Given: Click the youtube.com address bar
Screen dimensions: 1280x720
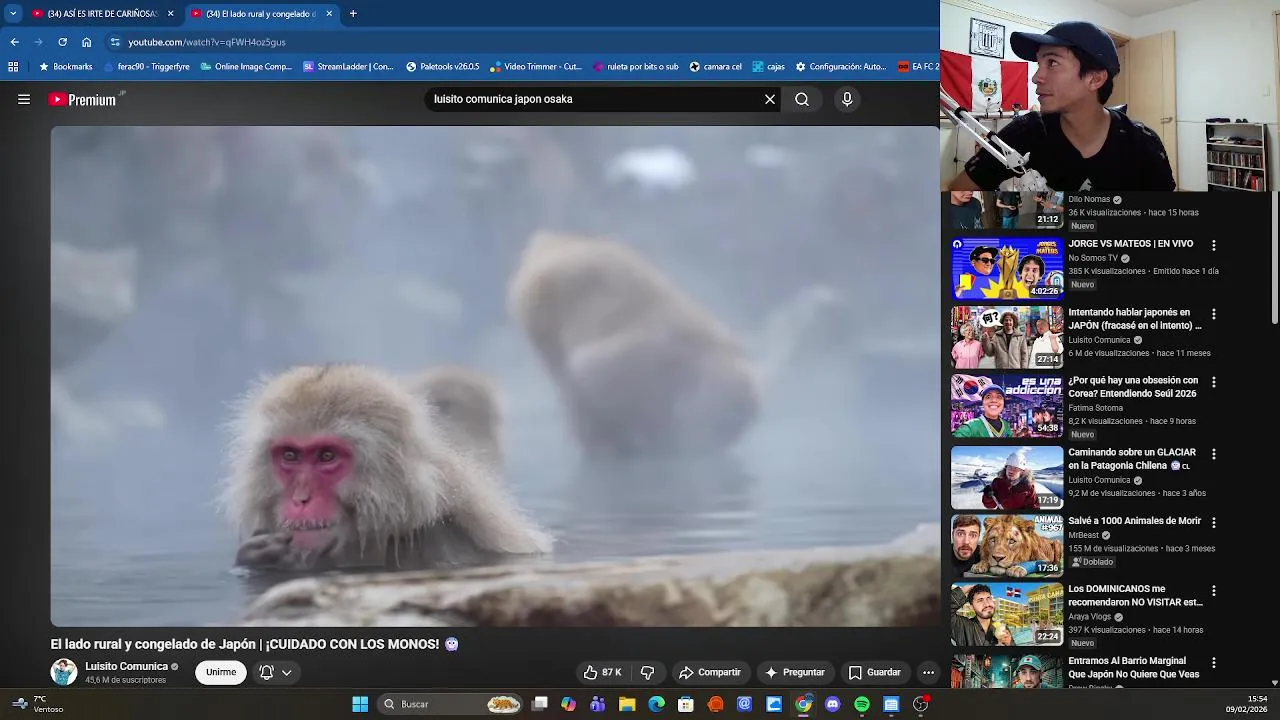Looking at the screenshot, I should point(520,42).
